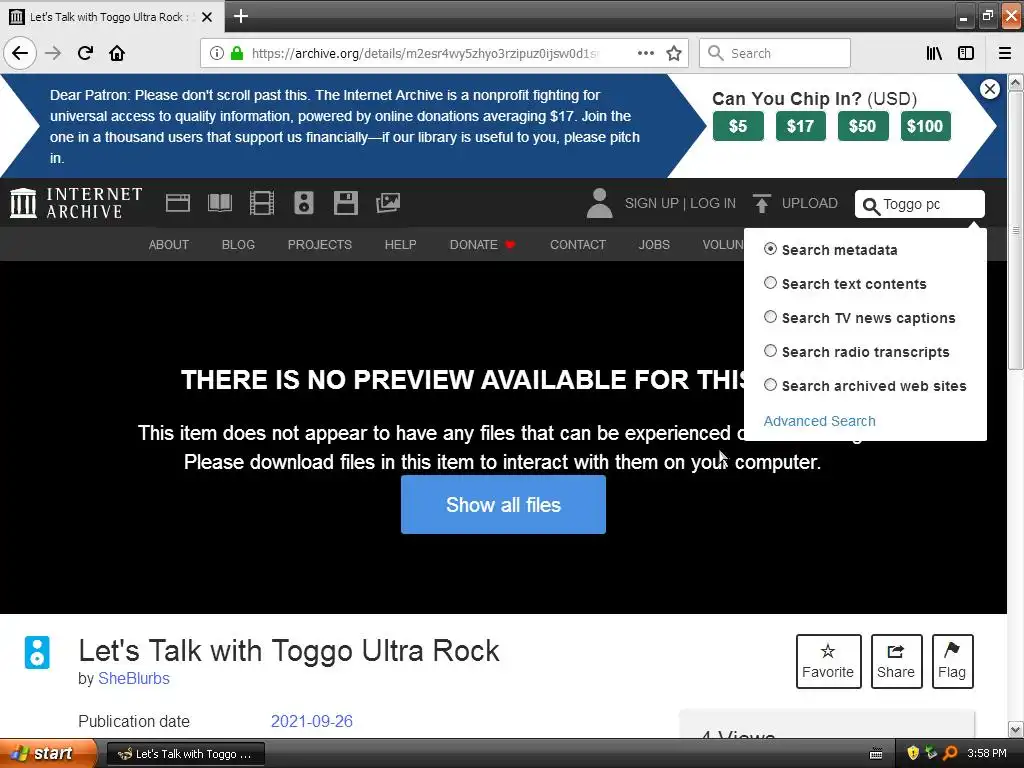
Task: Open page actions three-dots menu
Action: [645, 53]
